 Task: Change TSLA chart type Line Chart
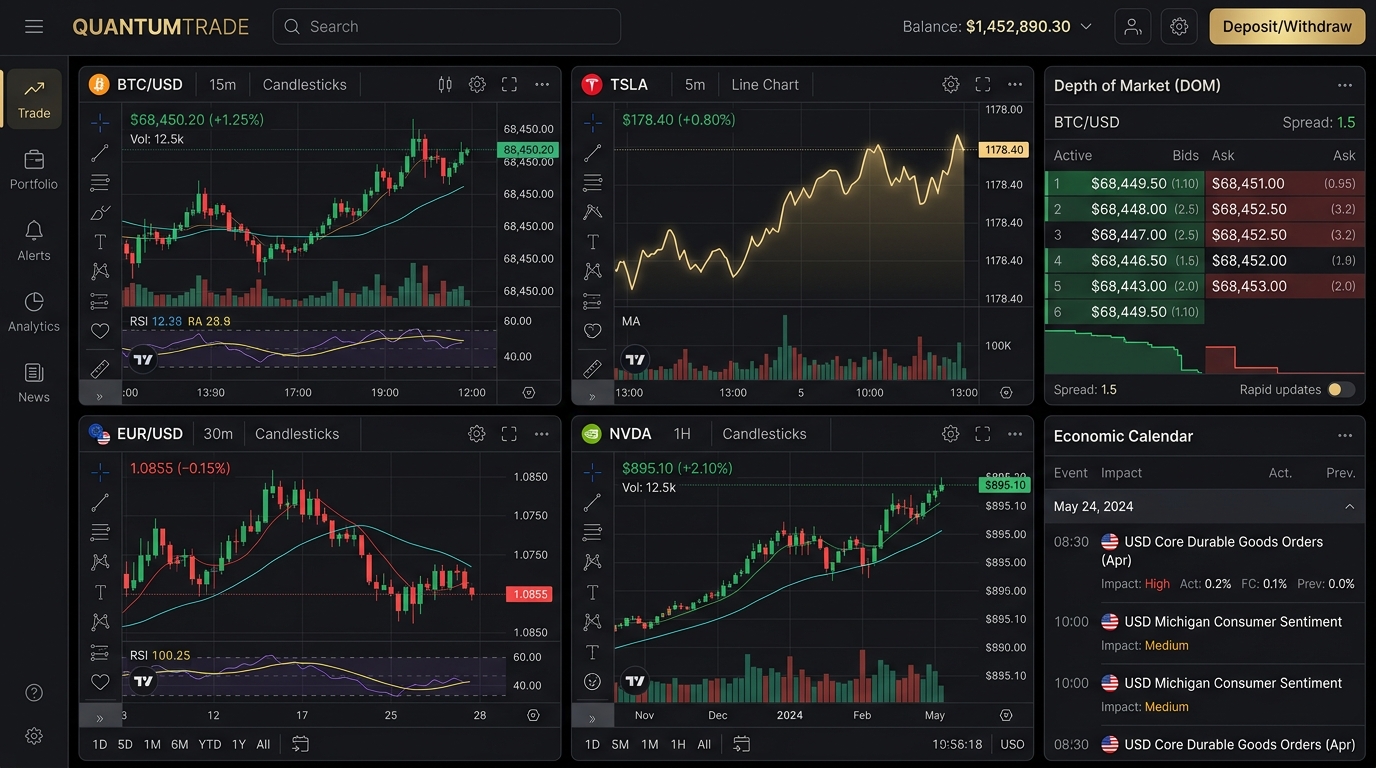765,85
